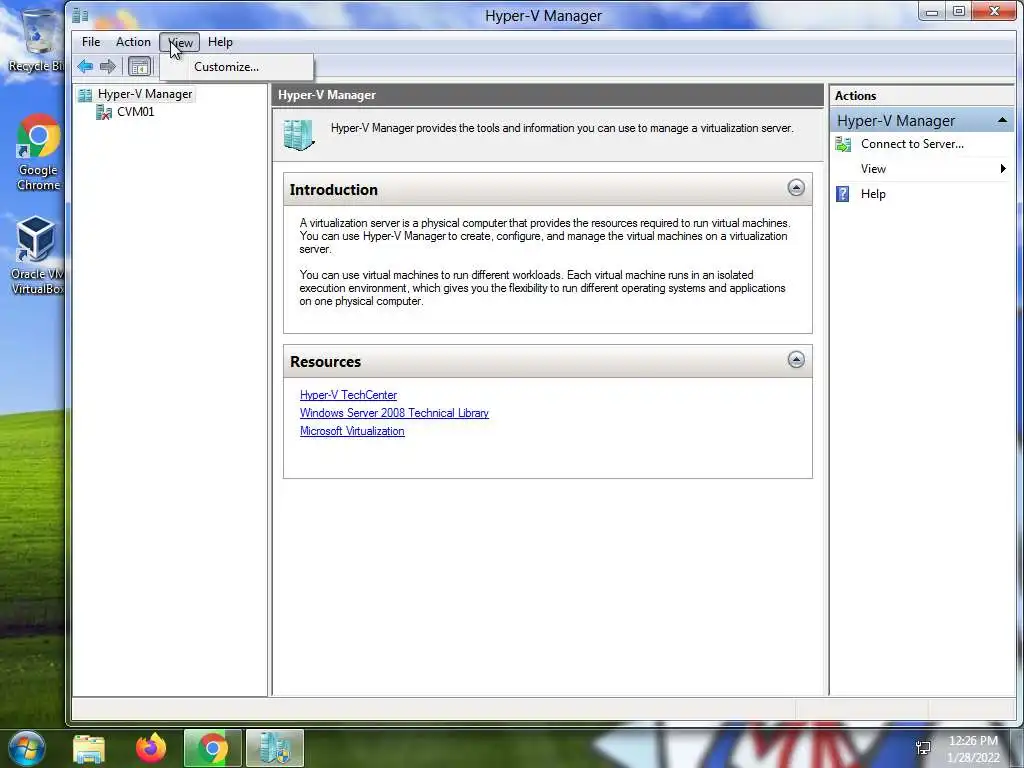1024x768 pixels.
Task: Collapse the Introduction section
Action: tap(795, 188)
